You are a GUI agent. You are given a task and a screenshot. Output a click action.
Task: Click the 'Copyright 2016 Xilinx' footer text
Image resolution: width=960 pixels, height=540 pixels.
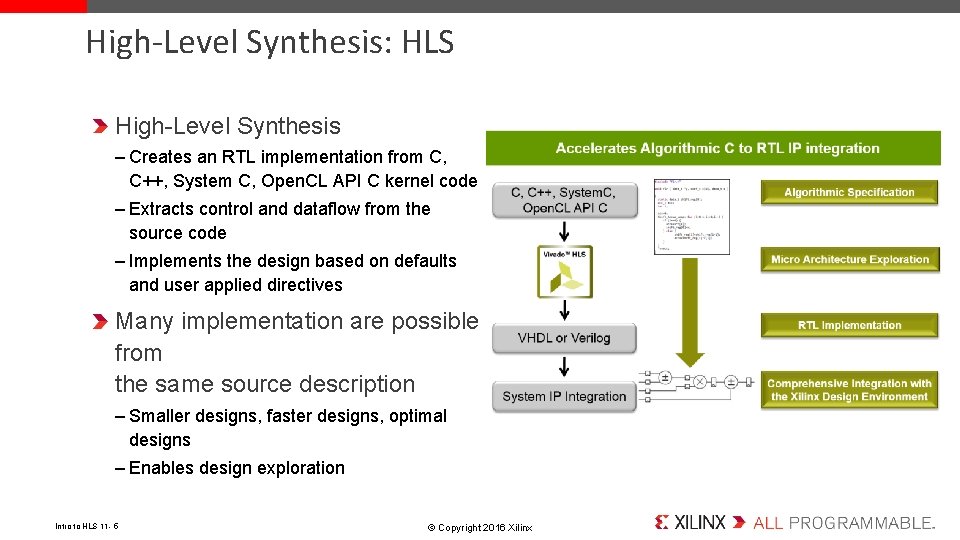[480, 527]
